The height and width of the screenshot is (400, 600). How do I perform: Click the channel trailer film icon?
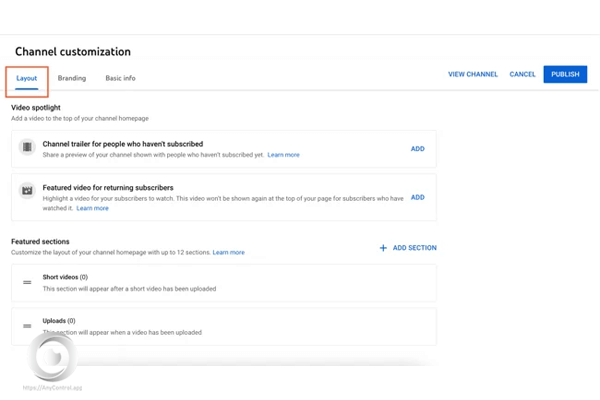tap(27, 148)
